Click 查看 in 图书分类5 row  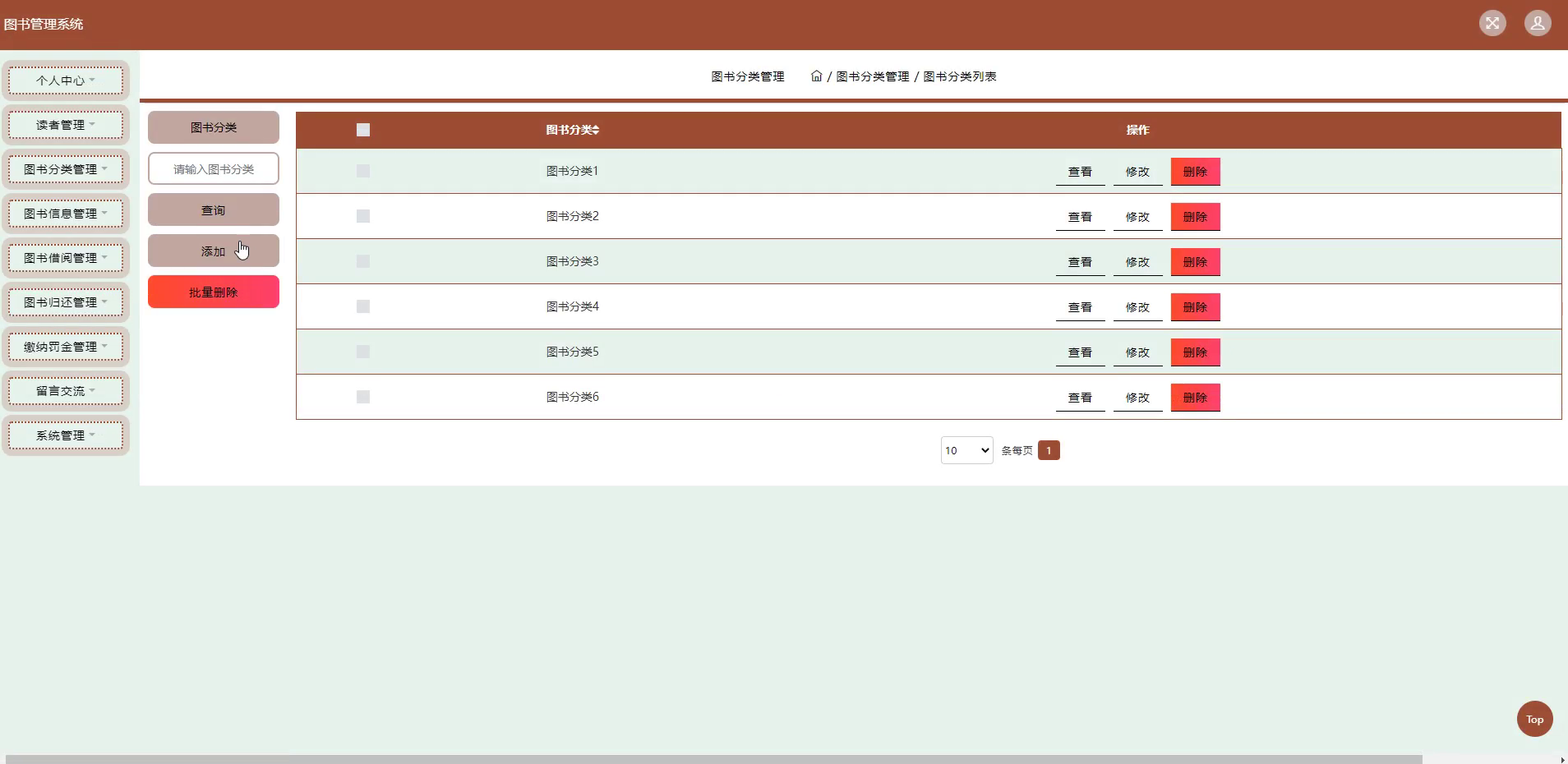click(1080, 352)
